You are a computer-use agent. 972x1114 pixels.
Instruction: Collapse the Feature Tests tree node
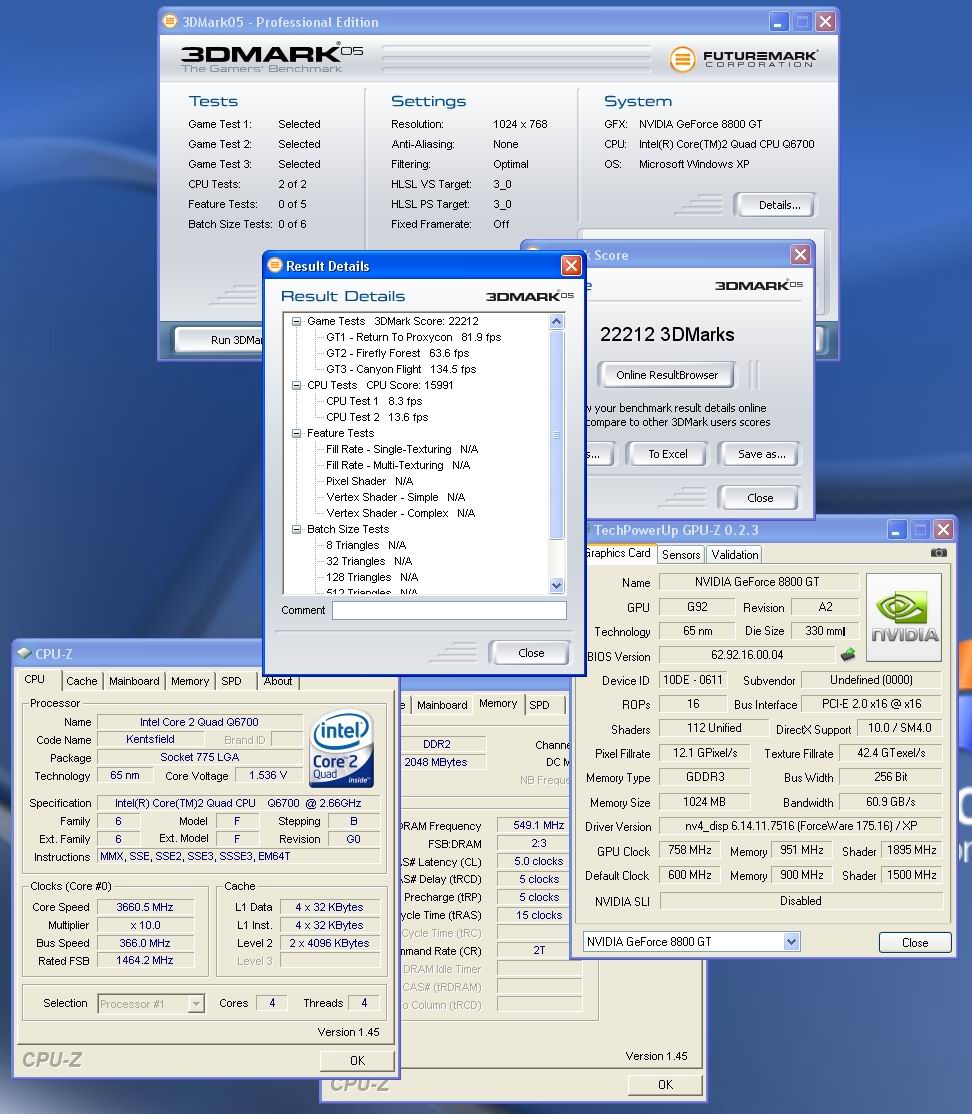click(x=296, y=433)
